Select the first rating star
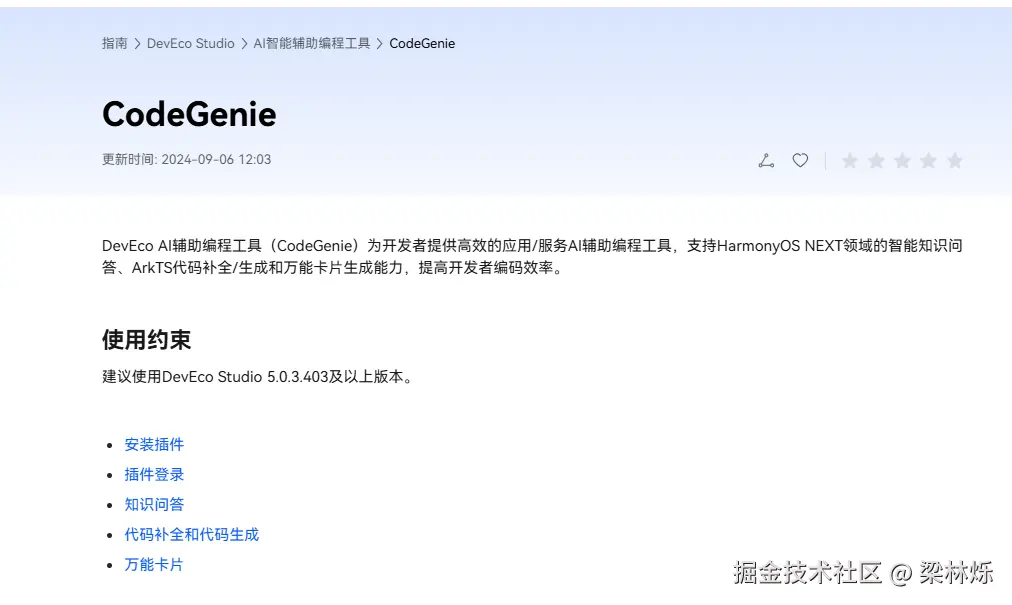 849,160
